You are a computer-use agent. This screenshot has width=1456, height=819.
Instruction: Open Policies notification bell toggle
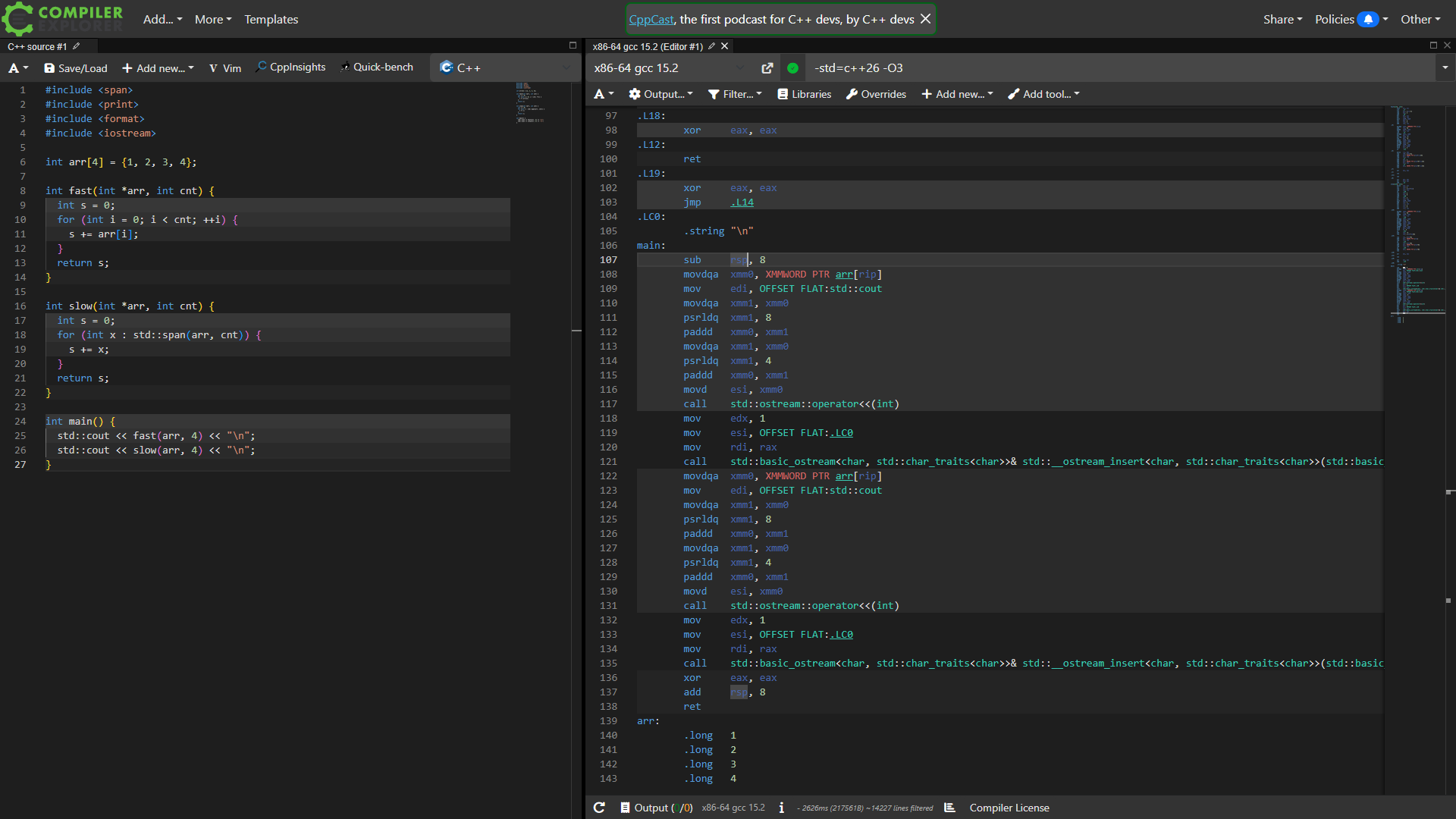[1368, 19]
